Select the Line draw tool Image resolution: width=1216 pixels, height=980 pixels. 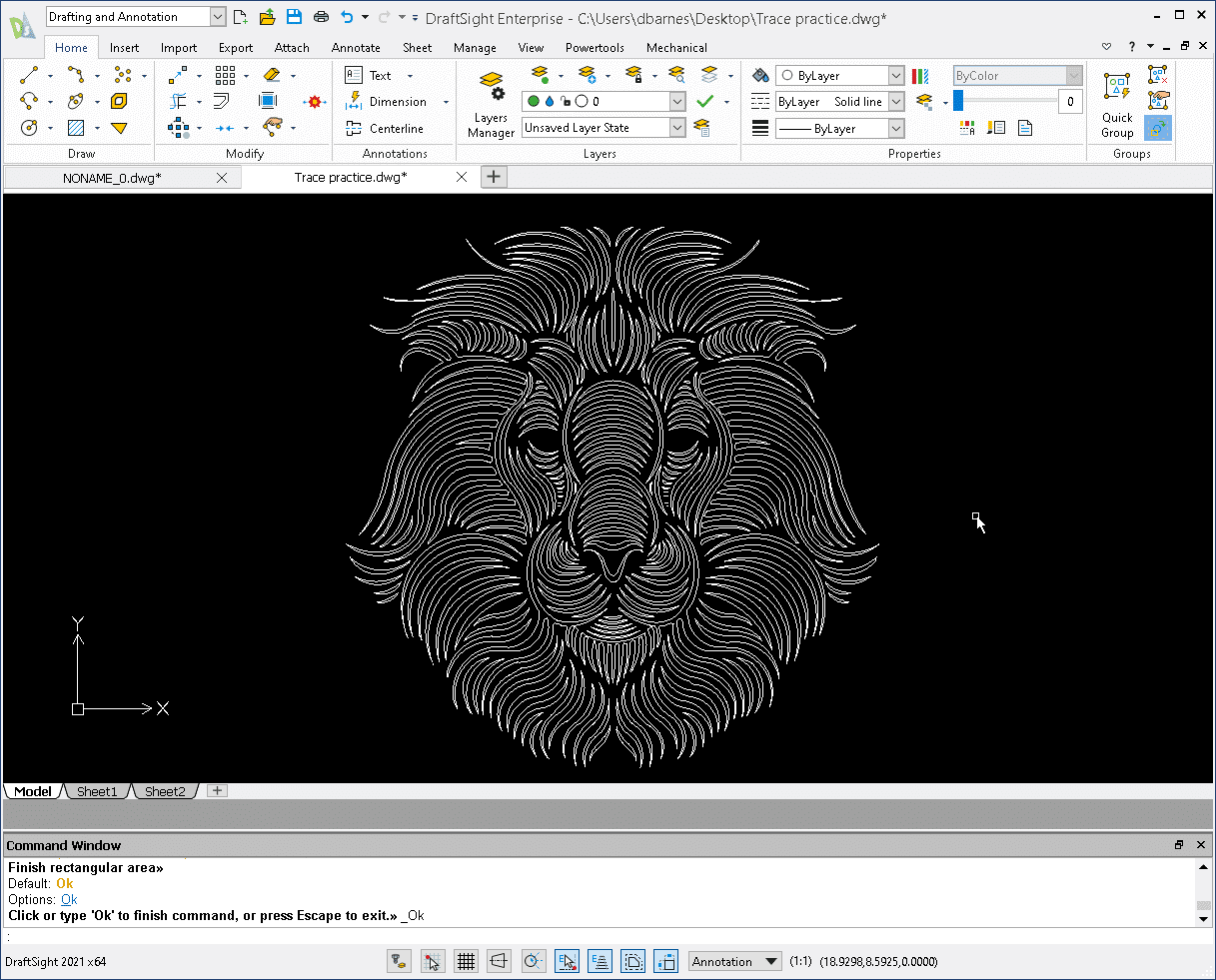click(x=29, y=76)
